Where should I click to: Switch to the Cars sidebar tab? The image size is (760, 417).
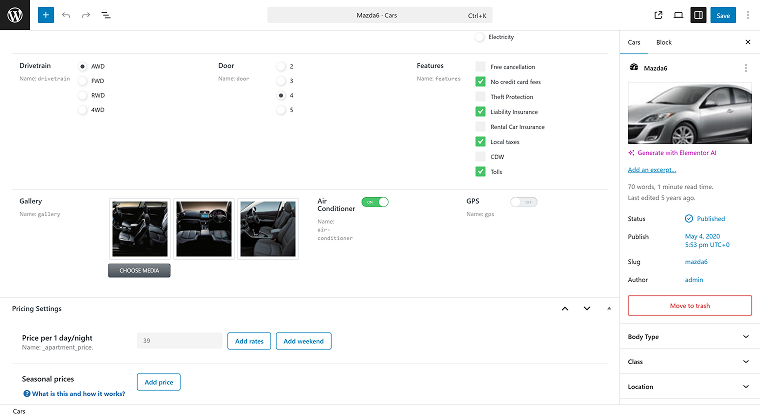click(x=634, y=42)
